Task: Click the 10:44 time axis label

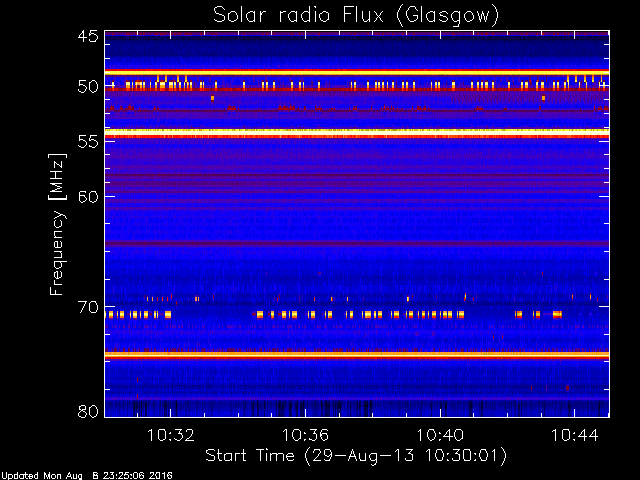Action: click(x=575, y=435)
